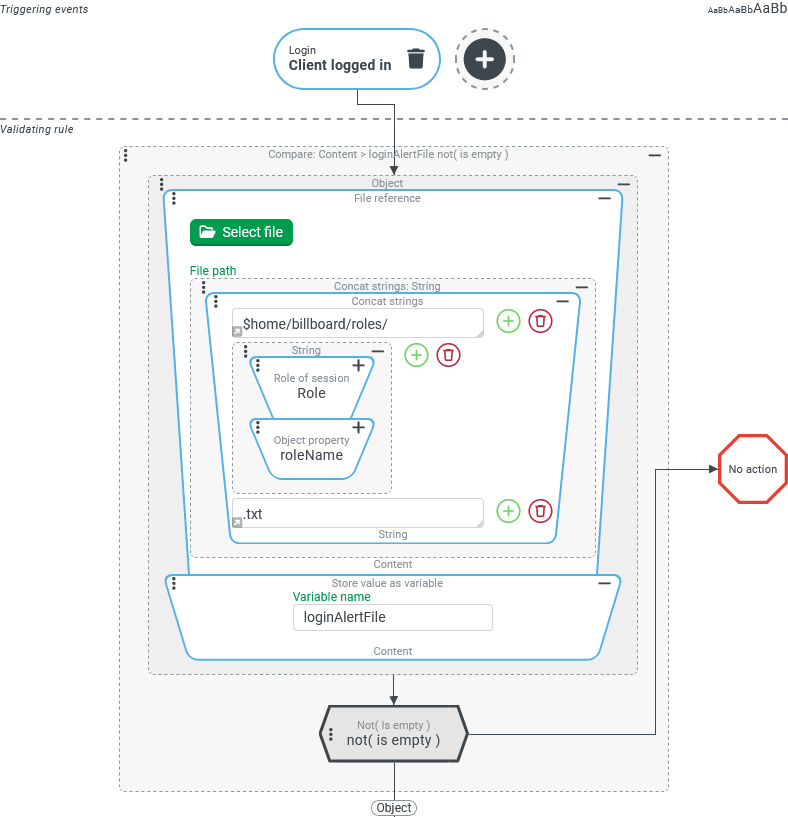Click the Object output label
This screenshot has width=788, height=817.
point(393,808)
